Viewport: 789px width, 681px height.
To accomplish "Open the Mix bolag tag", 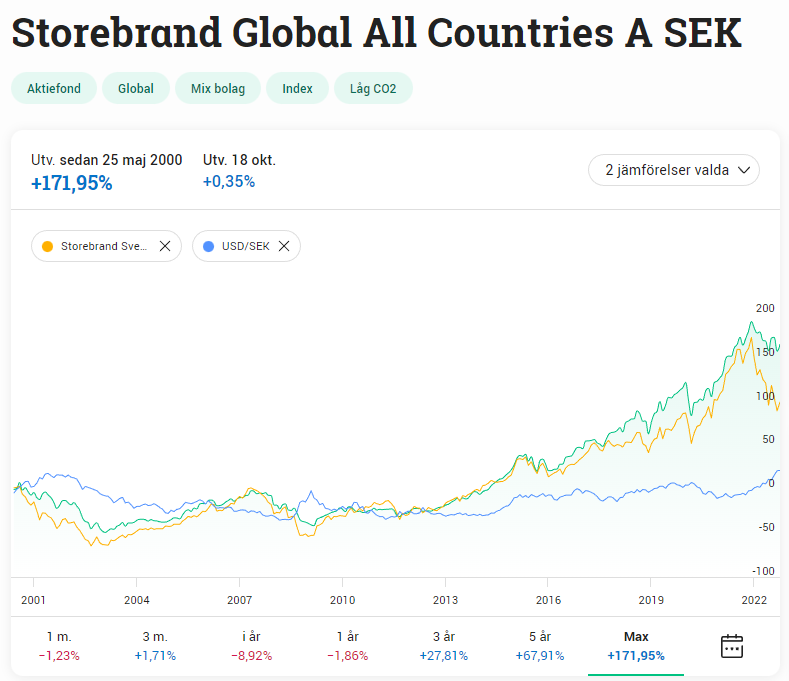I will click(217, 88).
